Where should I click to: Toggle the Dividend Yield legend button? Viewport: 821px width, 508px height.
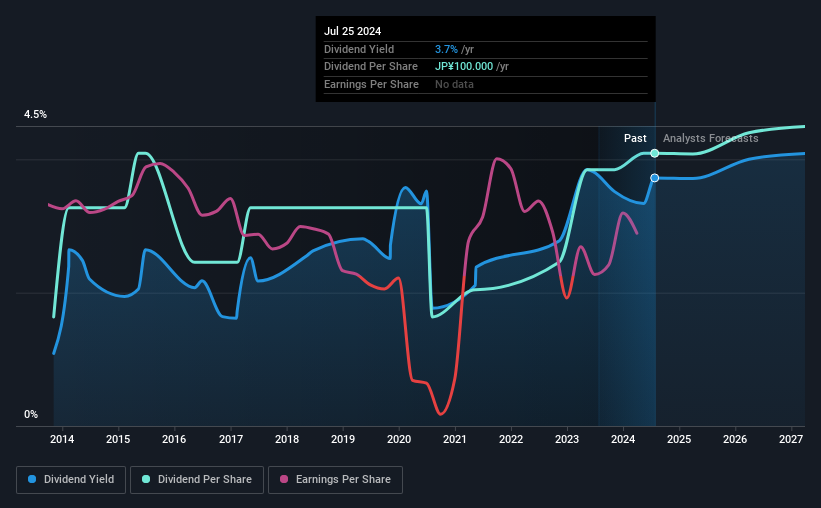71,480
